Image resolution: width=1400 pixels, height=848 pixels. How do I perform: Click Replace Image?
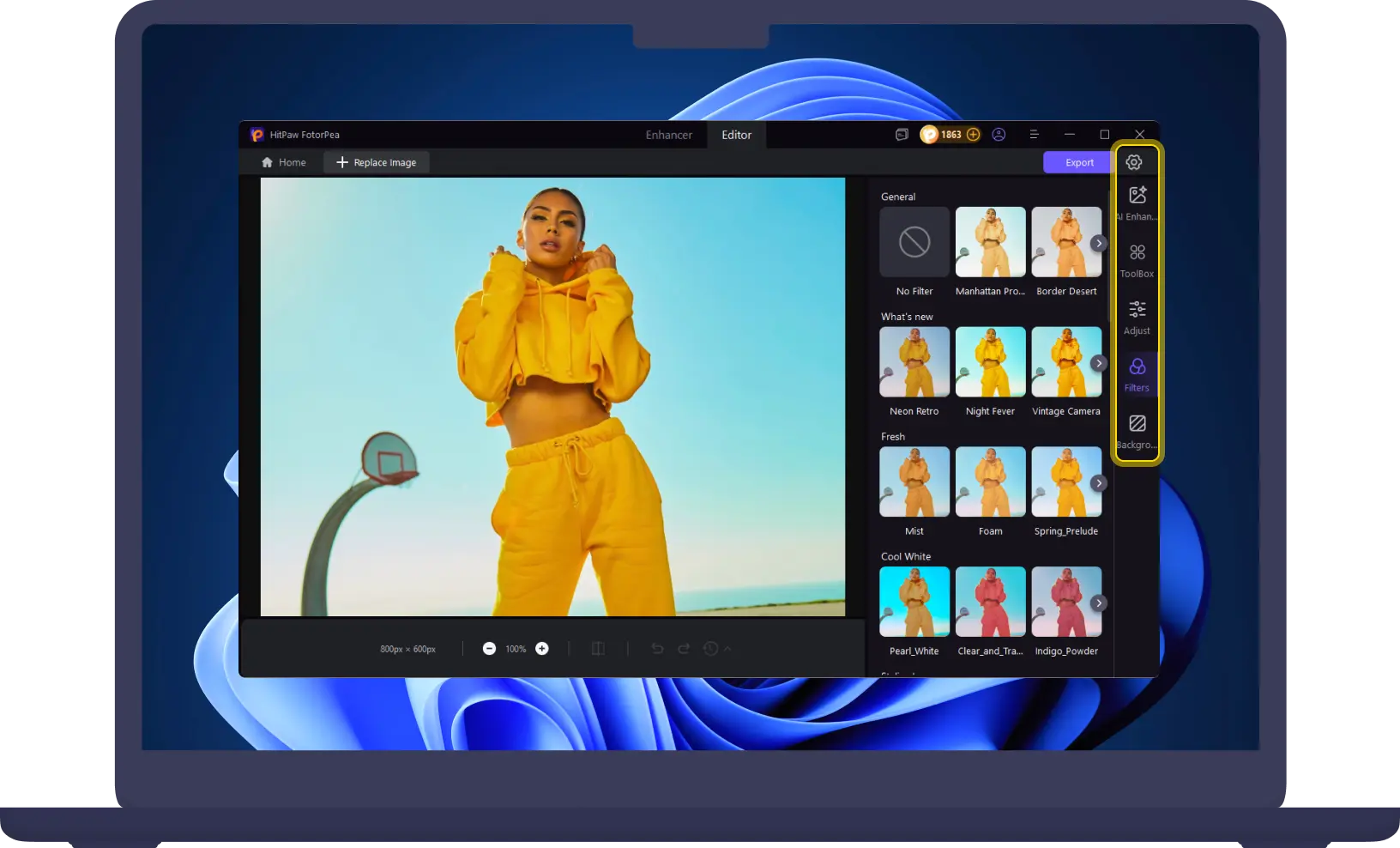pyautogui.click(x=376, y=162)
